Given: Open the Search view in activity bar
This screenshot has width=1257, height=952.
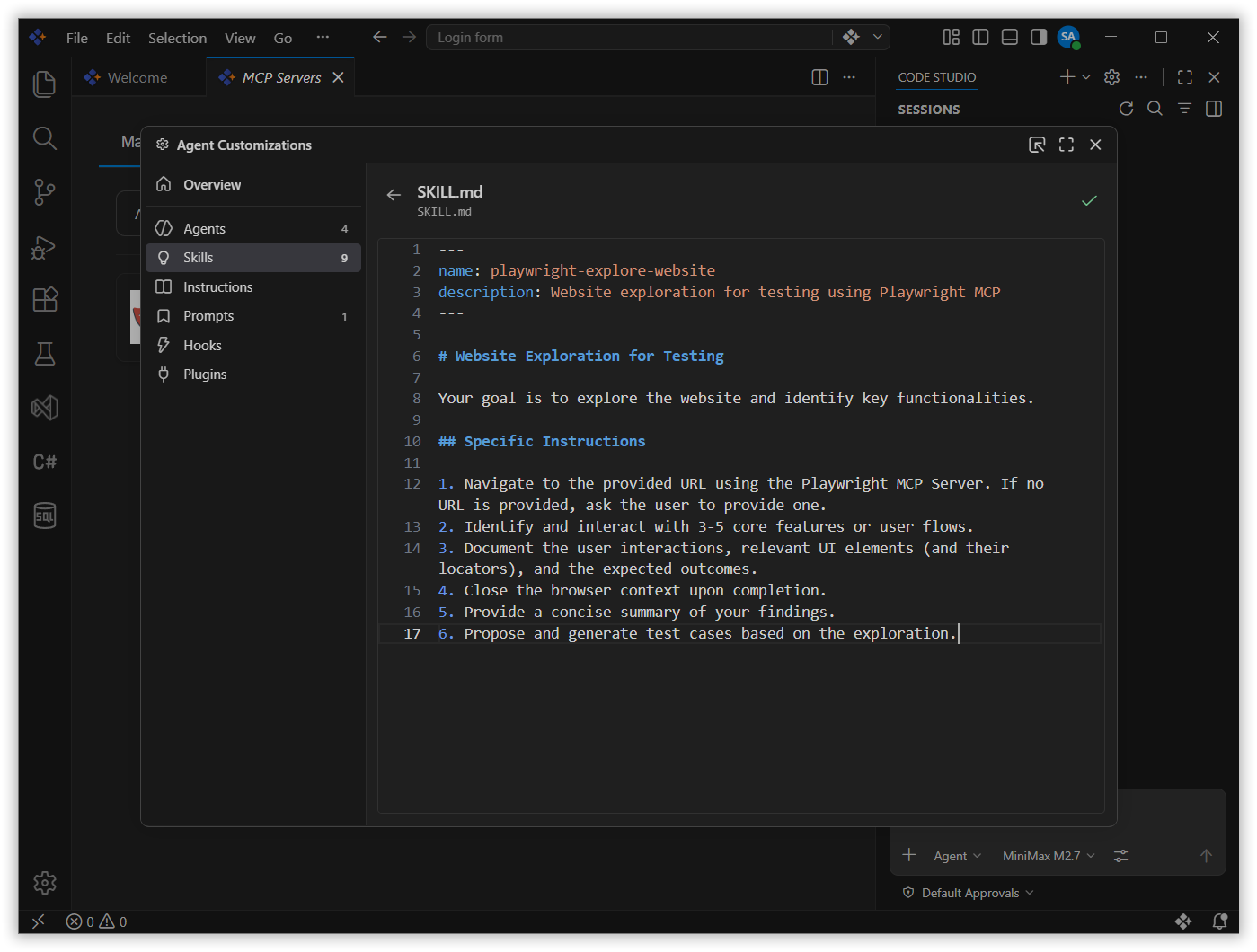Looking at the screenshot, I should [44, 137].
